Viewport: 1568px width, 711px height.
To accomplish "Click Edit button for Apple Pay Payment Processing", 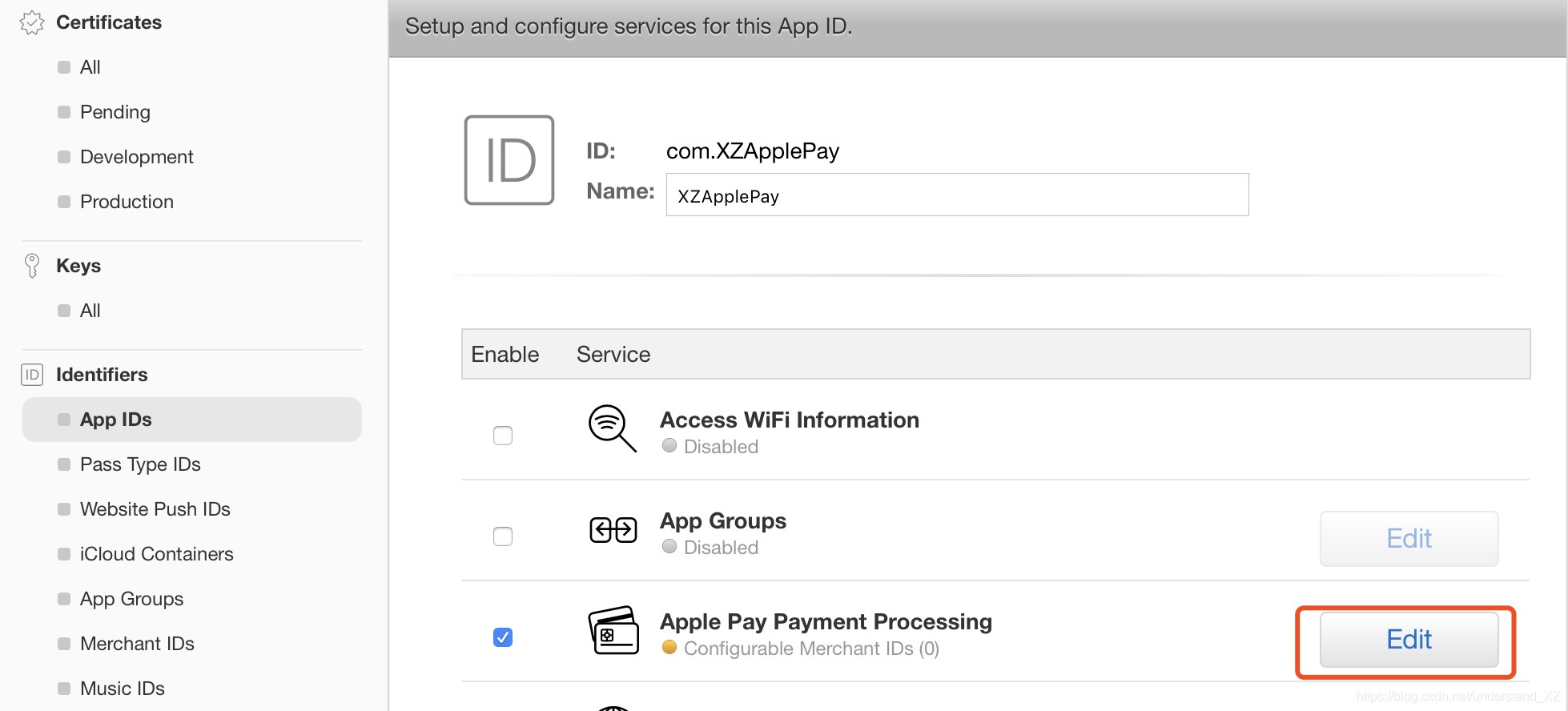I will coord(1409,640).
